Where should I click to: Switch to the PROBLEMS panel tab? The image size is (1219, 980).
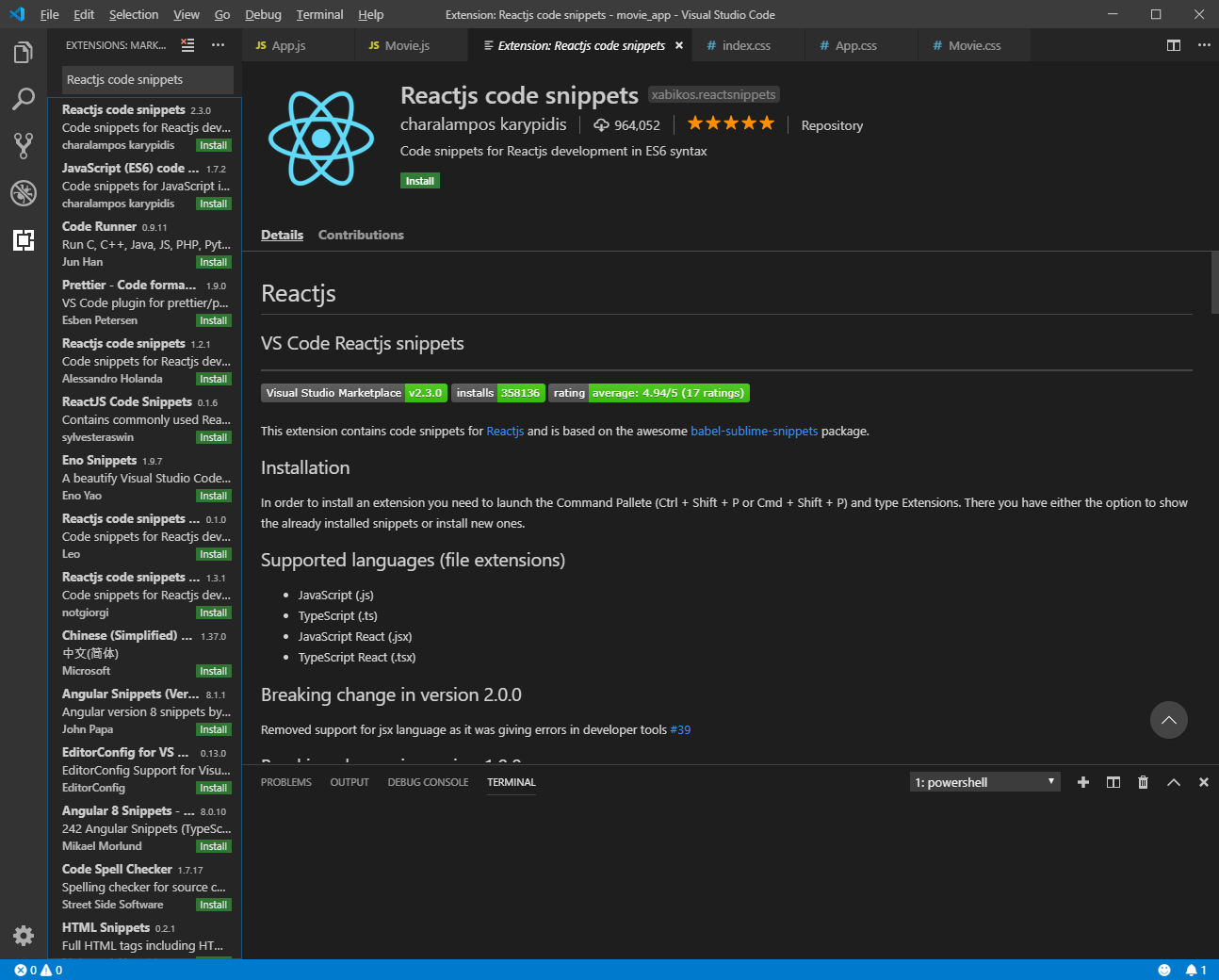coord(285,782)
